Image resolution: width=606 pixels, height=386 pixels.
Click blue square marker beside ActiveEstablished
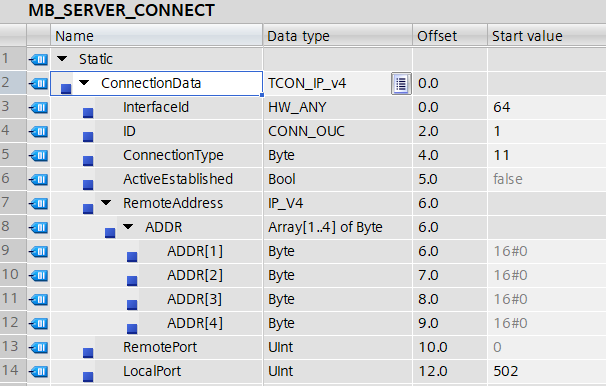pos(88,185)
